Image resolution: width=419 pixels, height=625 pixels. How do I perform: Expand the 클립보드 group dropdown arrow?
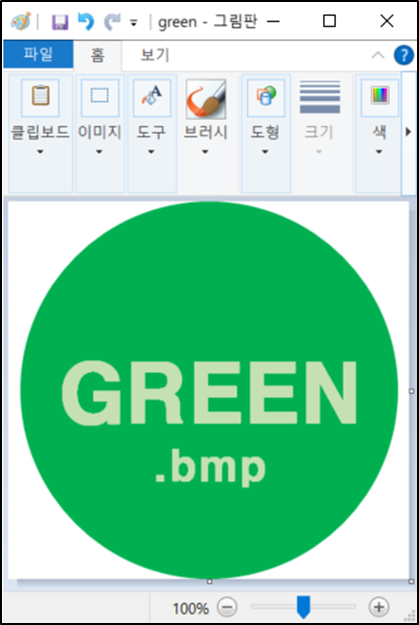coord(40,152)
